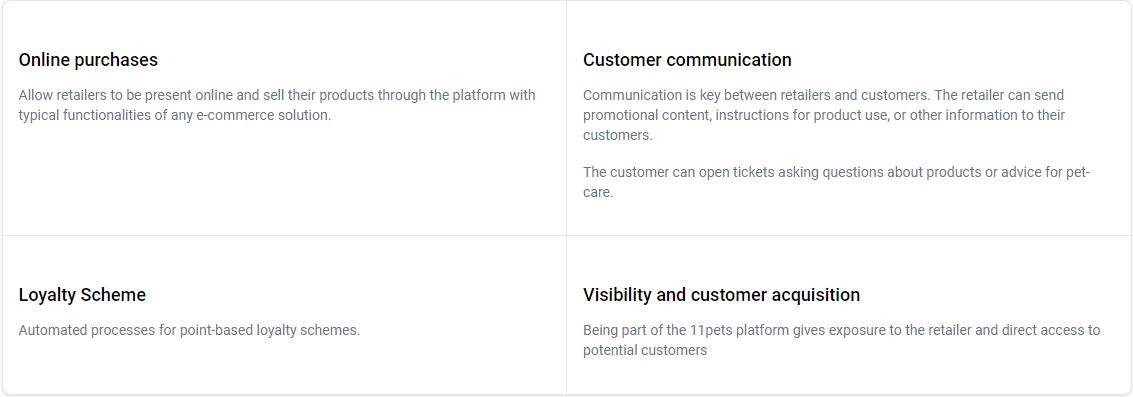This screenshot has width=1133, height=397.
Task: Select the 'Communication is key between retailers' text
Action: [695, 95]
